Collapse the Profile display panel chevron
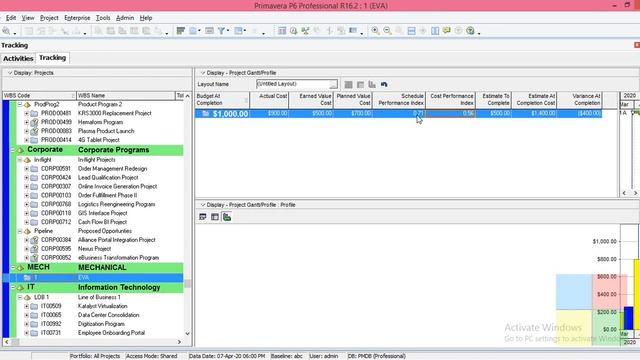This screenshot has width=640, height=360. point(202,204)
